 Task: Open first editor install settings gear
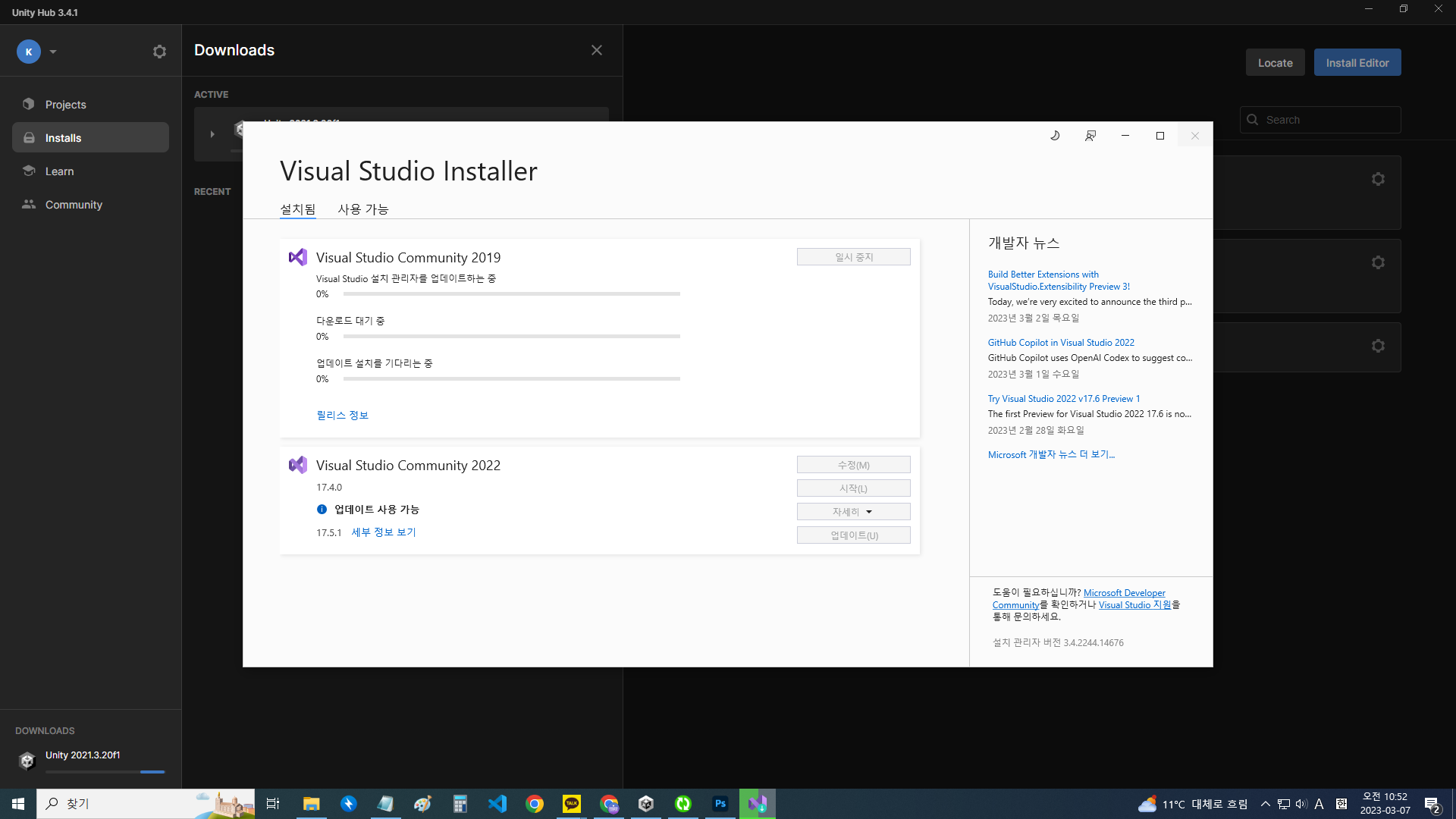click(x=1378, y=179)
